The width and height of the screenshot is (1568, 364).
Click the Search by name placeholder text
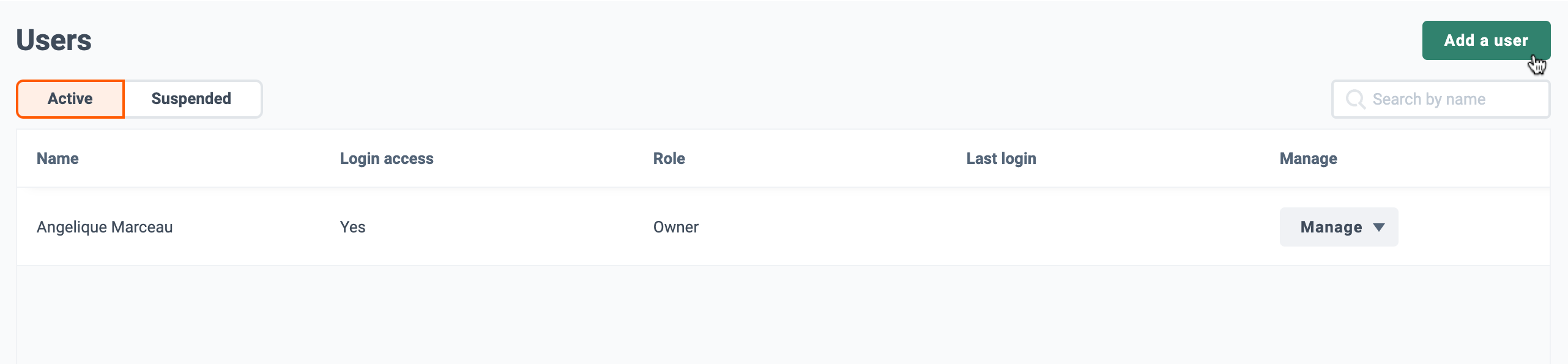[x=1429, y=99]
